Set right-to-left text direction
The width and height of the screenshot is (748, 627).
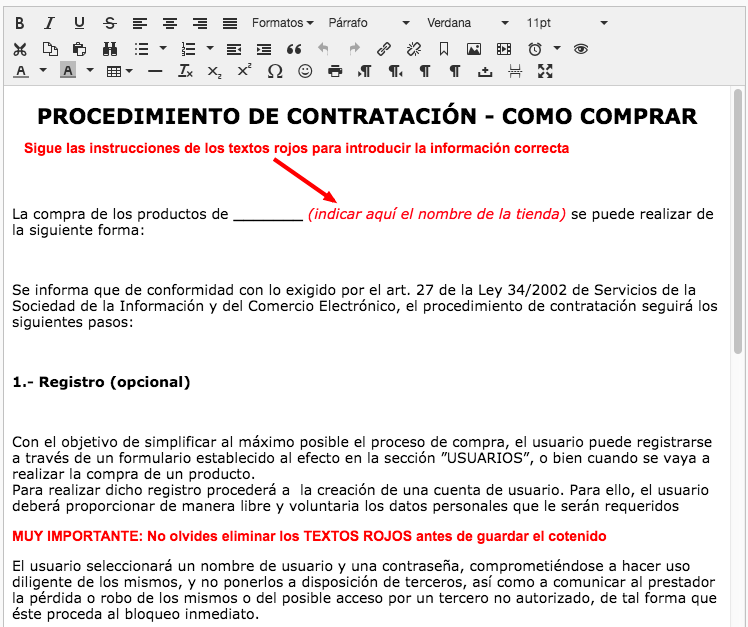click(395, 72)
